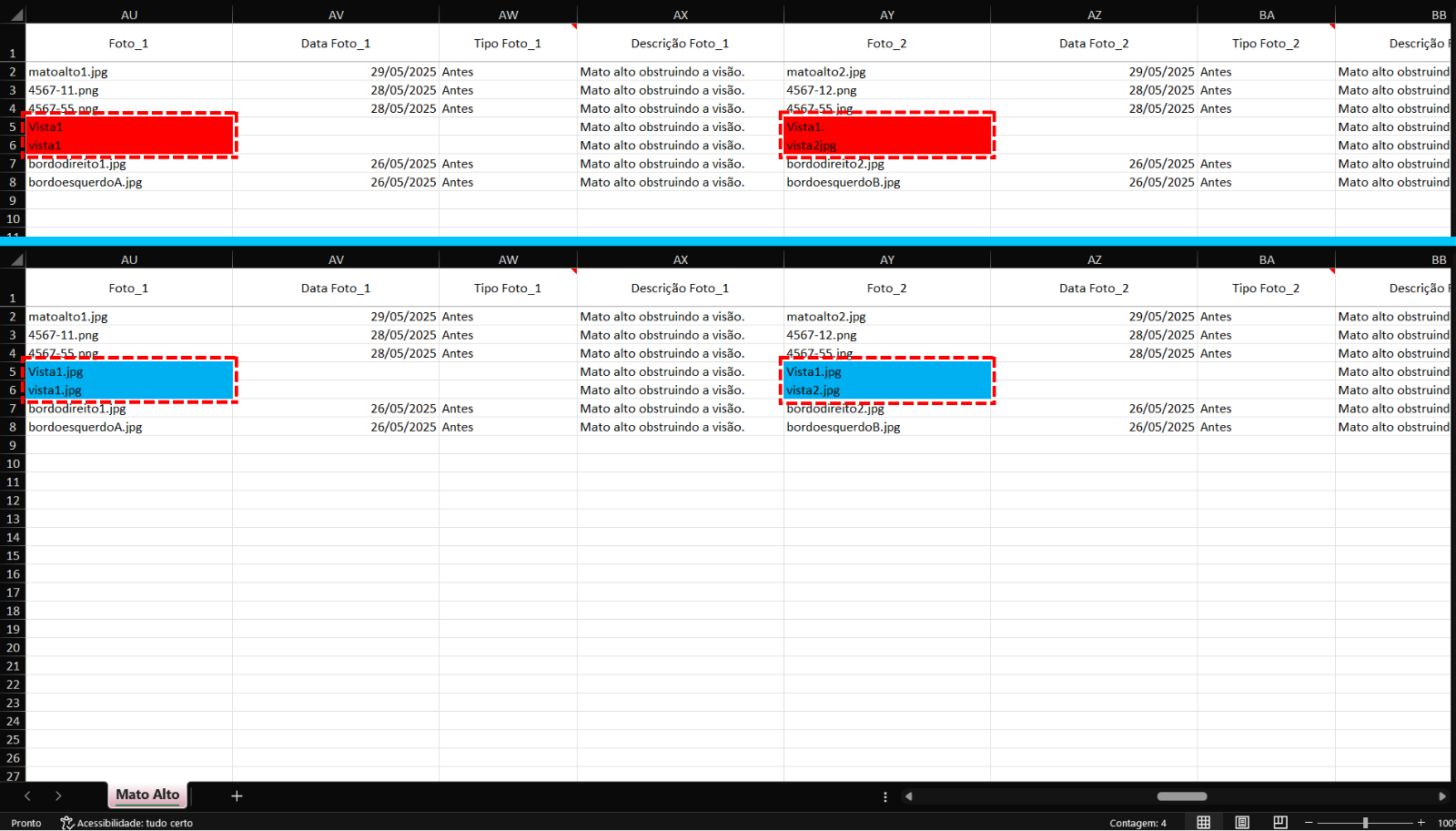This screenshot has height=831, width=1456.
Task: Select the blue cell containing vista2.jpg
Action: (x=886, y=390)
